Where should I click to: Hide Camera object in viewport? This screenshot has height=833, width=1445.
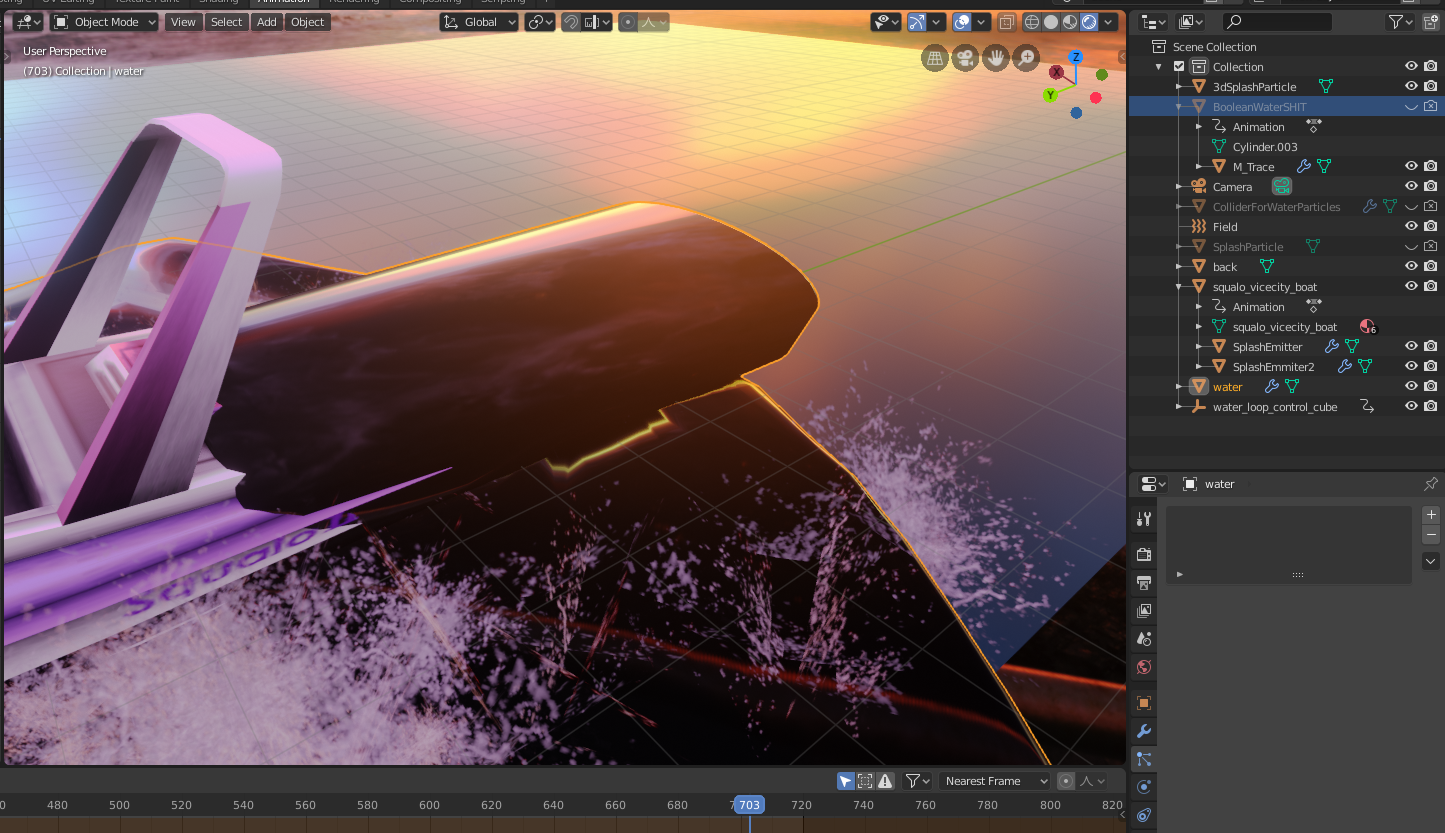pos(1411,187)
